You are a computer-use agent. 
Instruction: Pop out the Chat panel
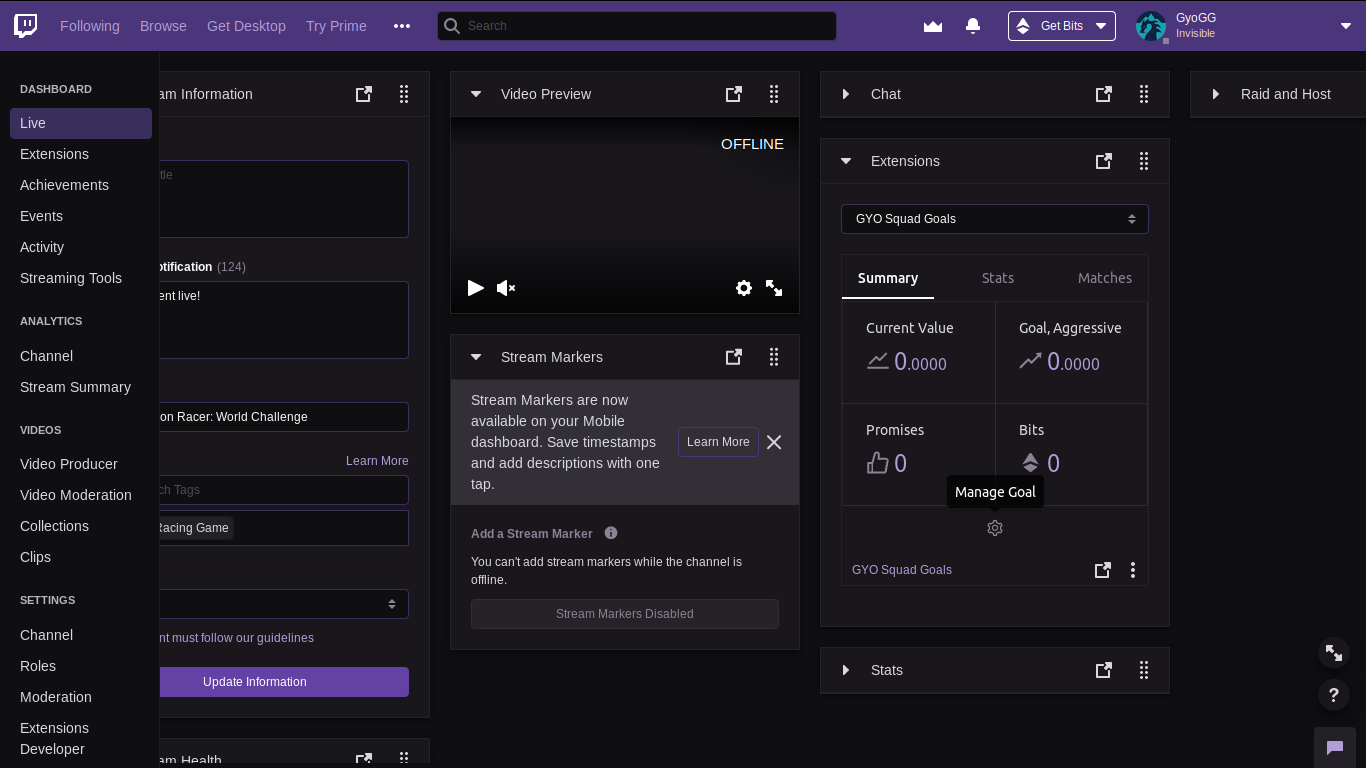click(x=1104, y=94)
